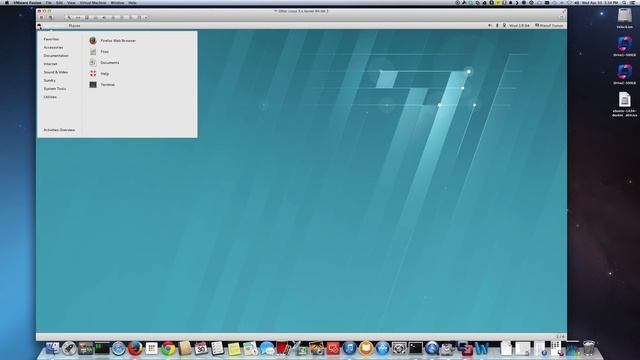Screen dimensions: 640x360
Task: Open VMware settings wrench icon
Action: pos(69,18)
